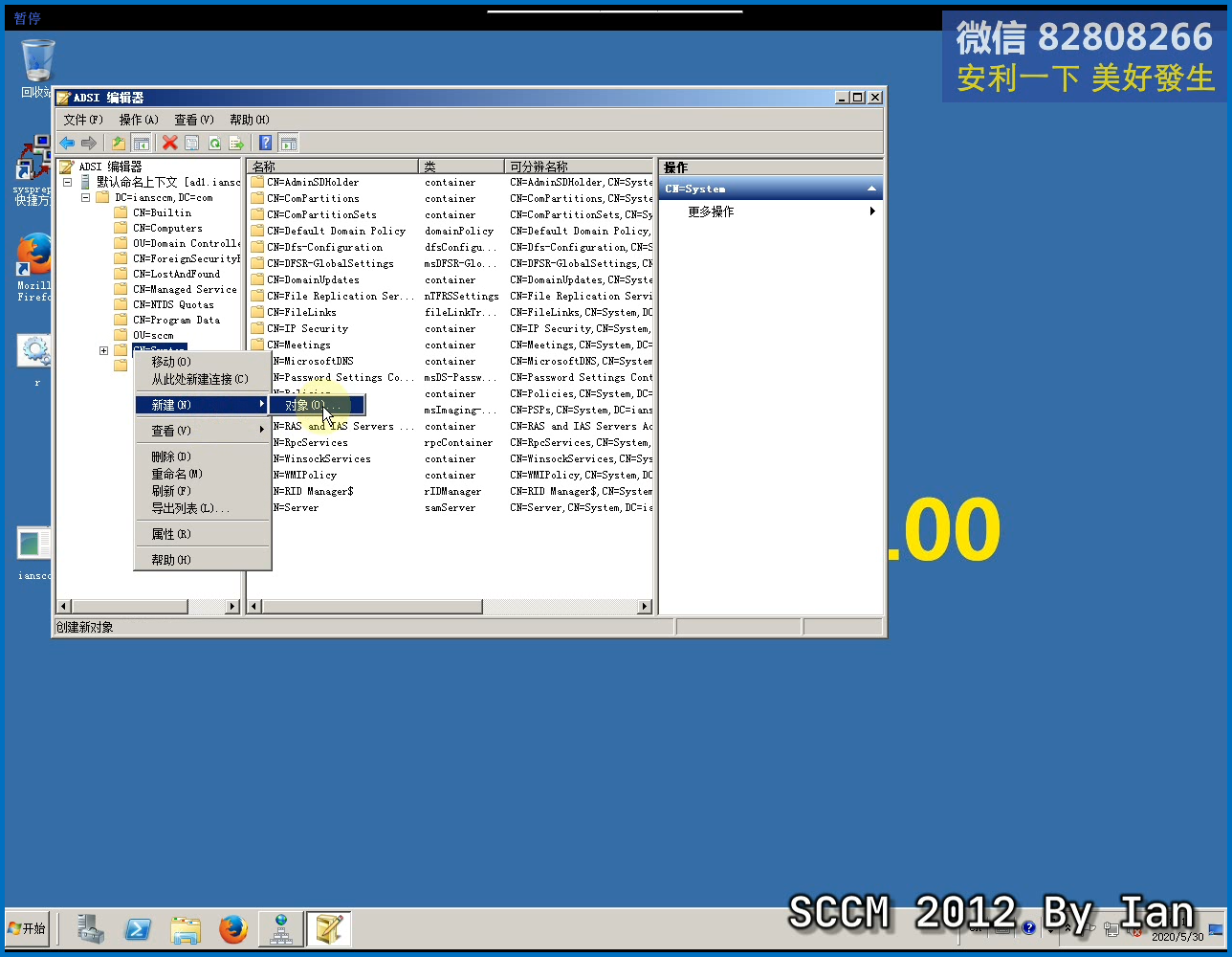Choose 删除(D) from the context menu
Image resolution: width=1232 pixels, height=957 pixels.
(203, 456)
